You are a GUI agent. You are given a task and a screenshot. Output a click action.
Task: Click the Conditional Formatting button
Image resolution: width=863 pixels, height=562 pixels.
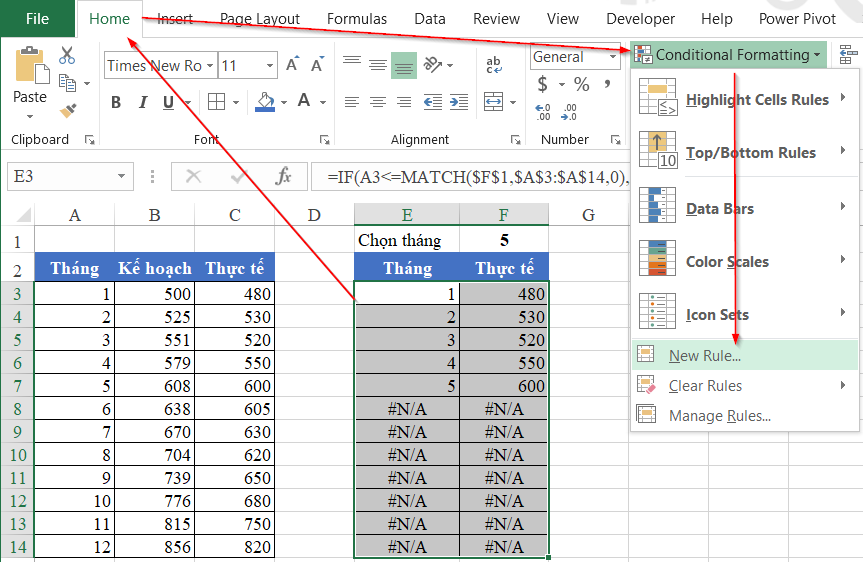point(728,55)
